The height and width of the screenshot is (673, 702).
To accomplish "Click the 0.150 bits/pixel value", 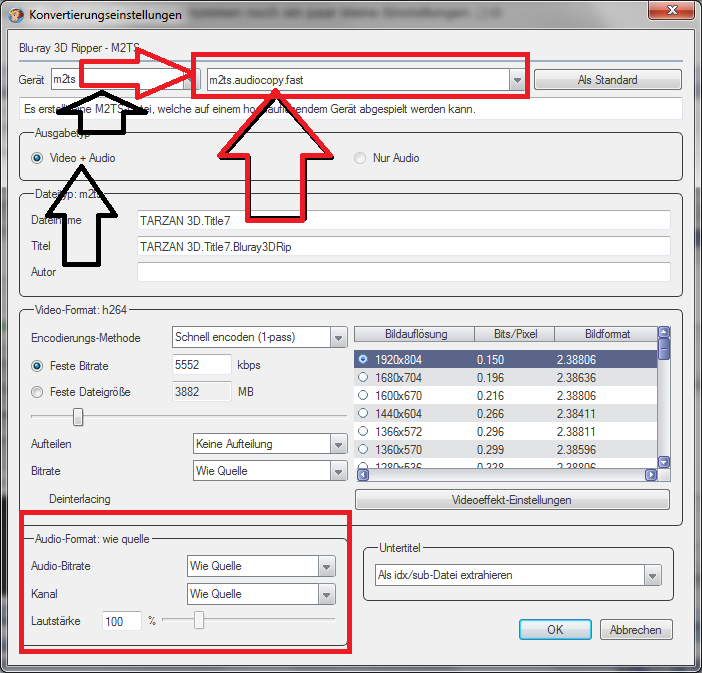I will [x=490, y=360].
